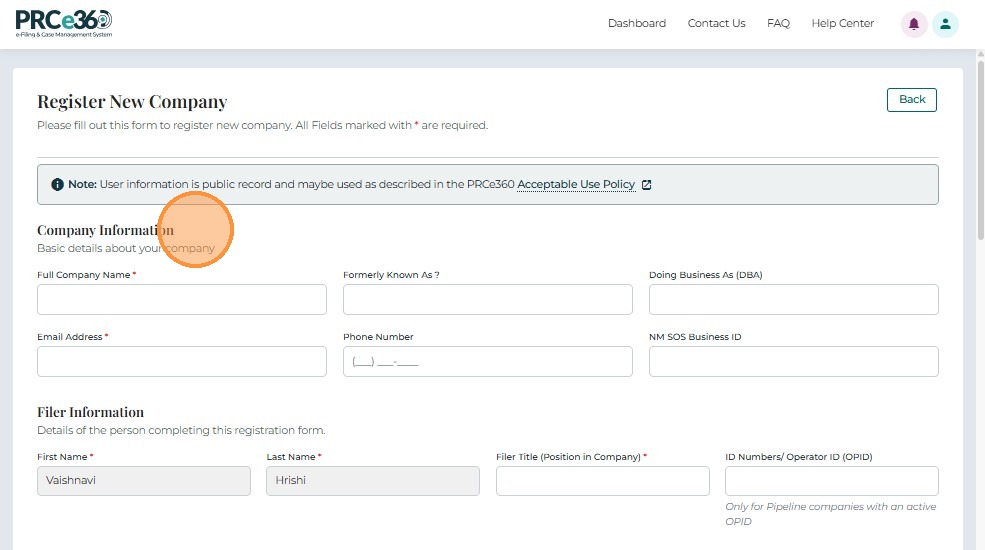
Task: Click the PRCe360 logo
Action: [x=64, y=24]
